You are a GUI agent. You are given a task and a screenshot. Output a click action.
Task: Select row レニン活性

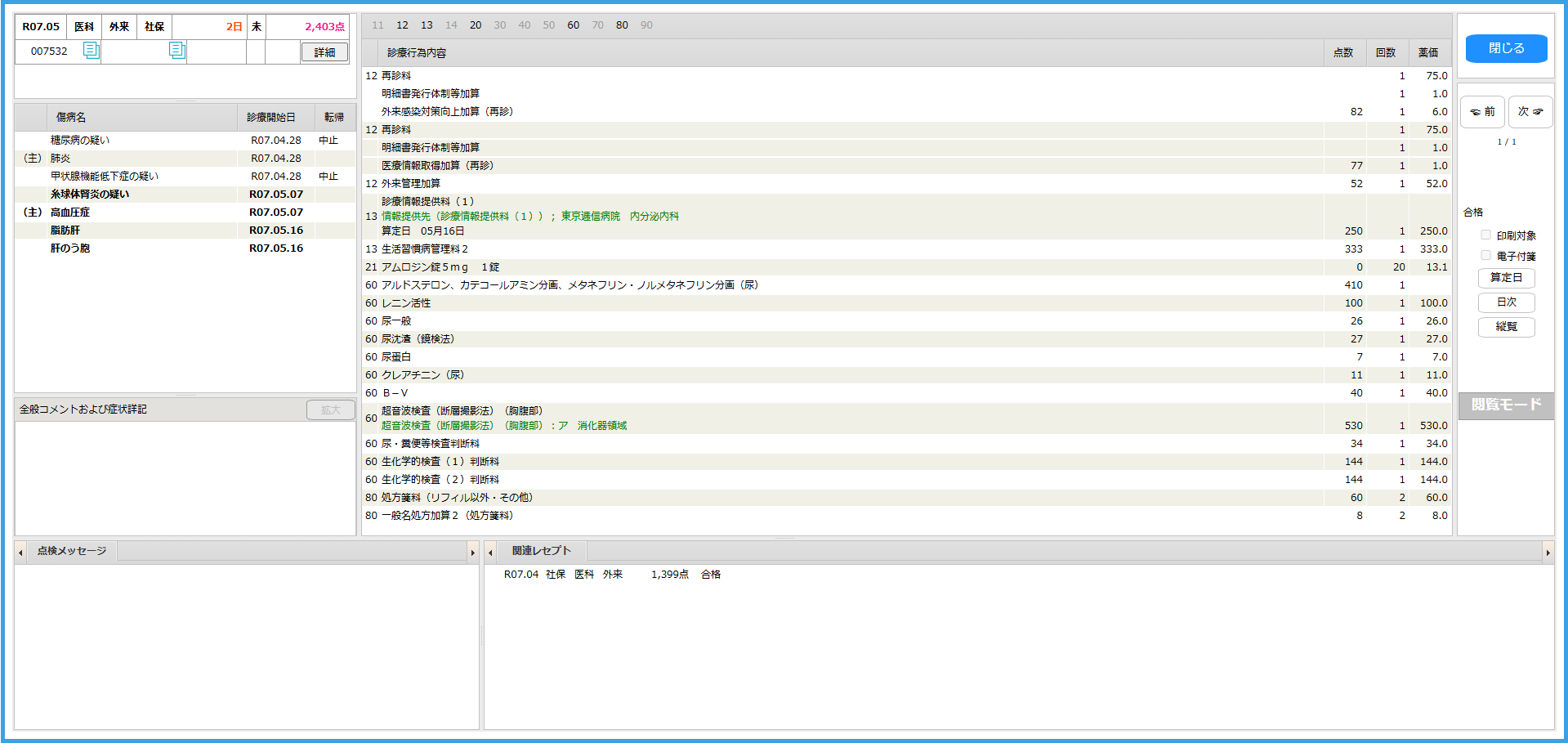point(906,303)
